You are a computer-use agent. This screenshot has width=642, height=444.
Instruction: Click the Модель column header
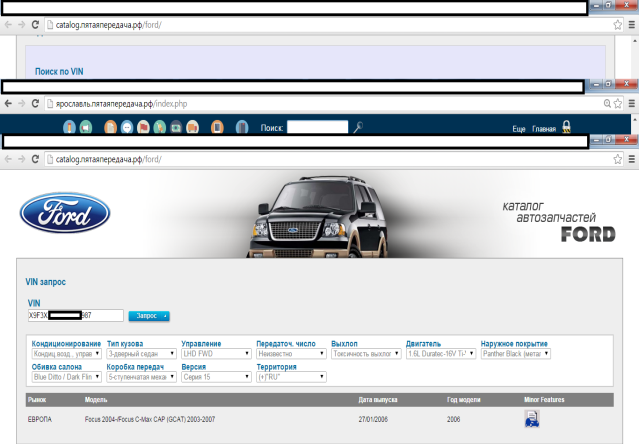pos(96,400)
